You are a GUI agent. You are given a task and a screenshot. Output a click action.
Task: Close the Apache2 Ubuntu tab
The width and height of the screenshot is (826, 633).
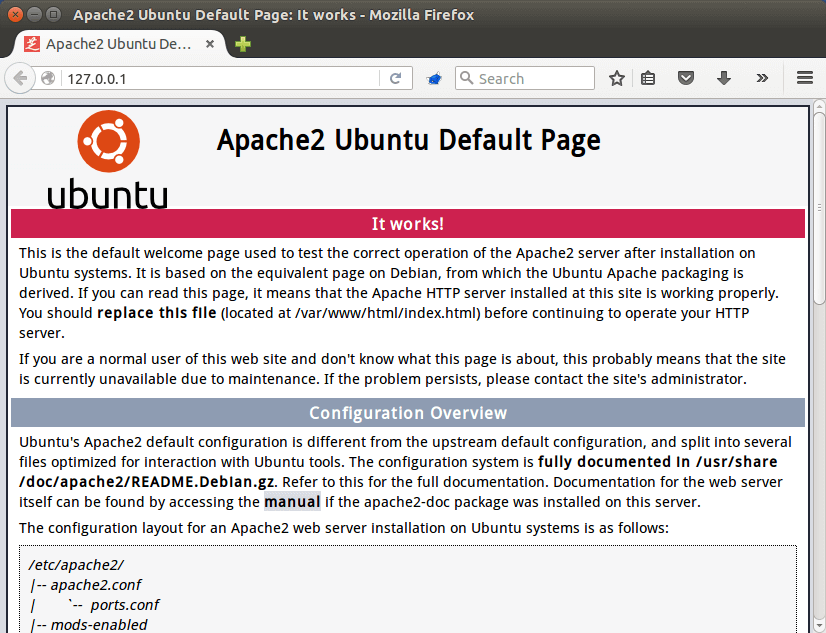point(210,44)
